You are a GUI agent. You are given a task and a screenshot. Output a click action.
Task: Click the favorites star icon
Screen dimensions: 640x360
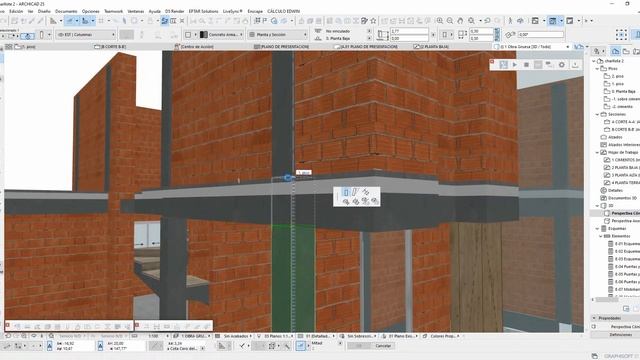373,21
